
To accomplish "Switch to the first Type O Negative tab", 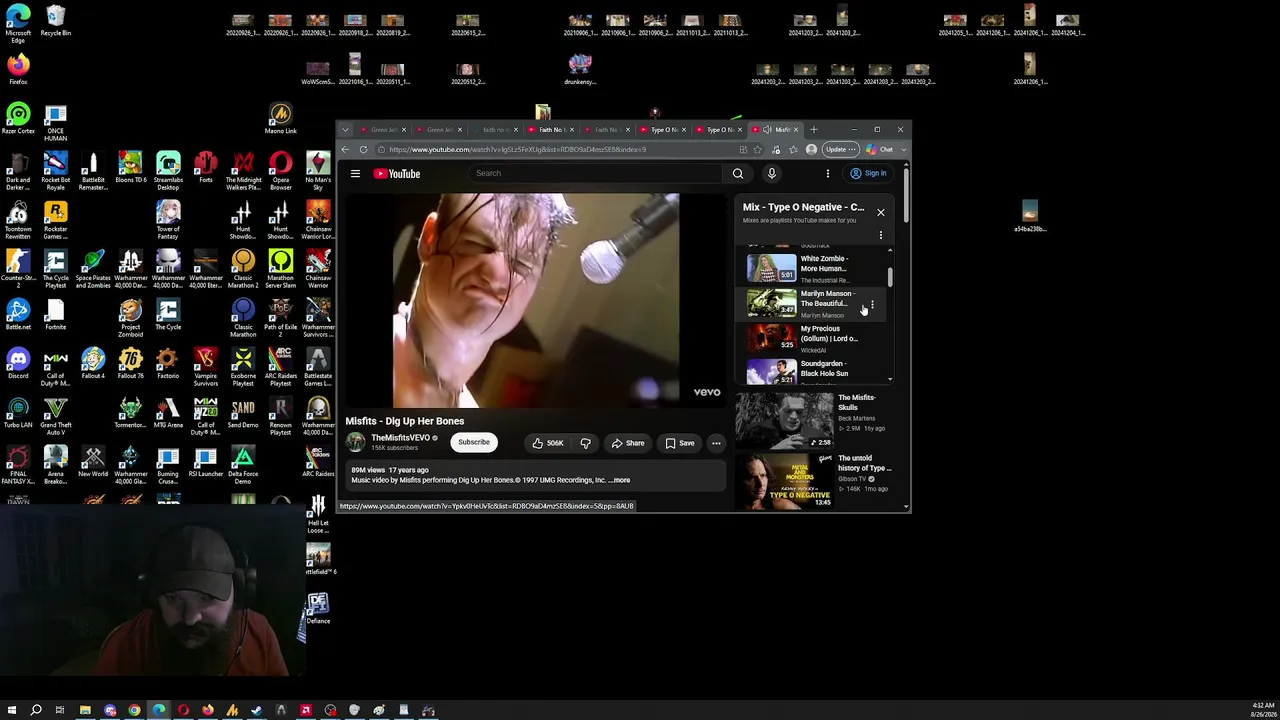I will pyautogui.click(x=663, y=130).
